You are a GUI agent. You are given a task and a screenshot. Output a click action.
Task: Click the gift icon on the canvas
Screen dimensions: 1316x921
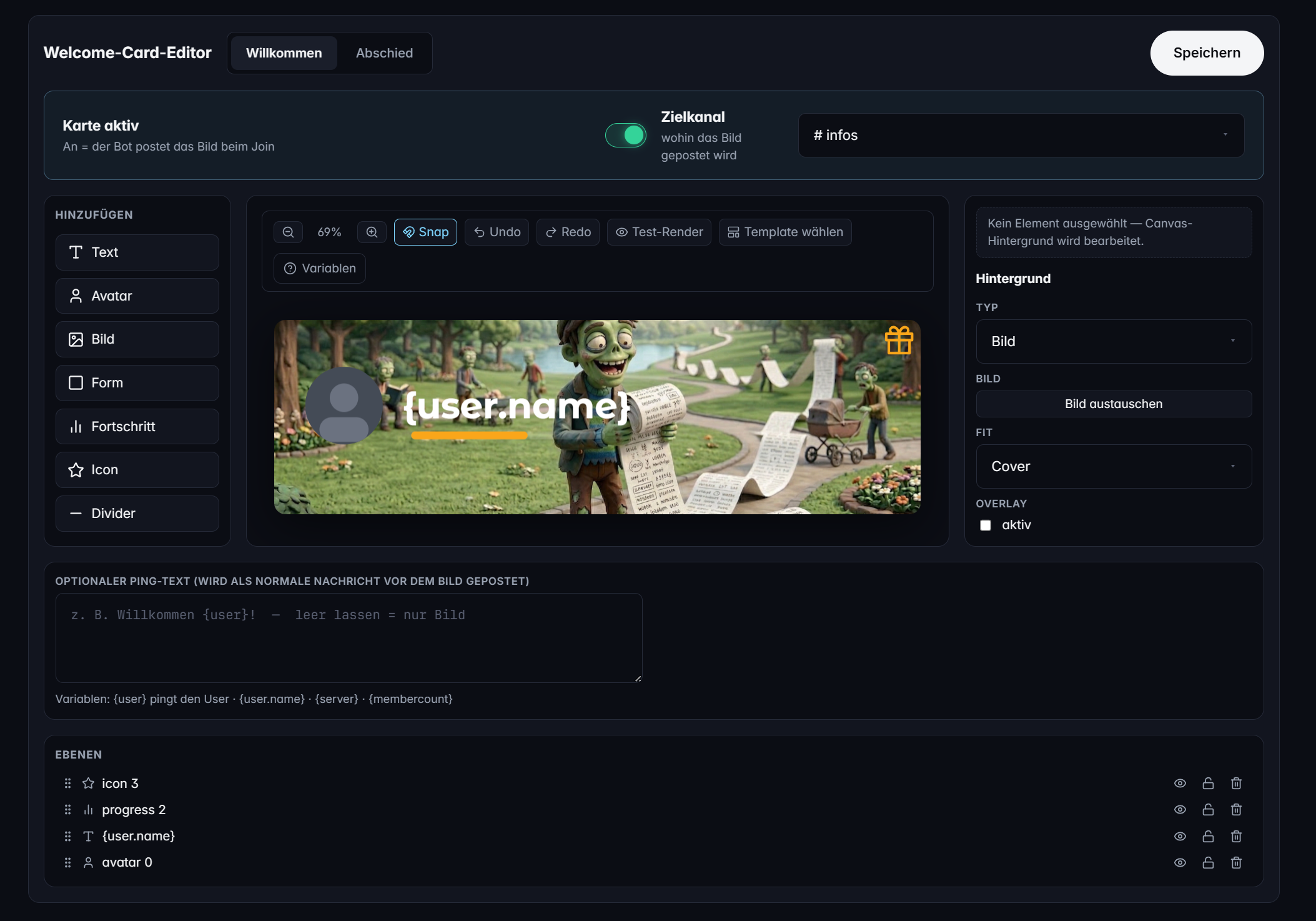point(899,341)
